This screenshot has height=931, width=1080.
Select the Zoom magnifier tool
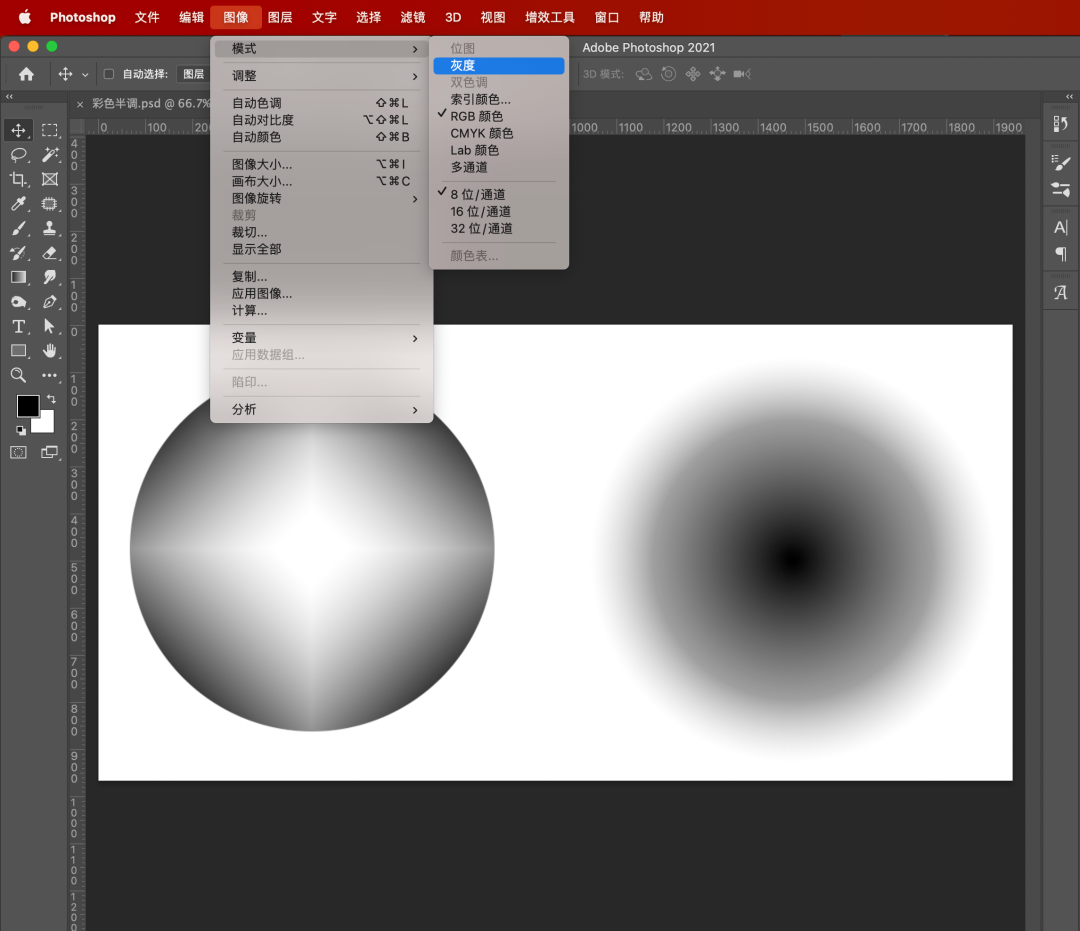tap(18, 375)
